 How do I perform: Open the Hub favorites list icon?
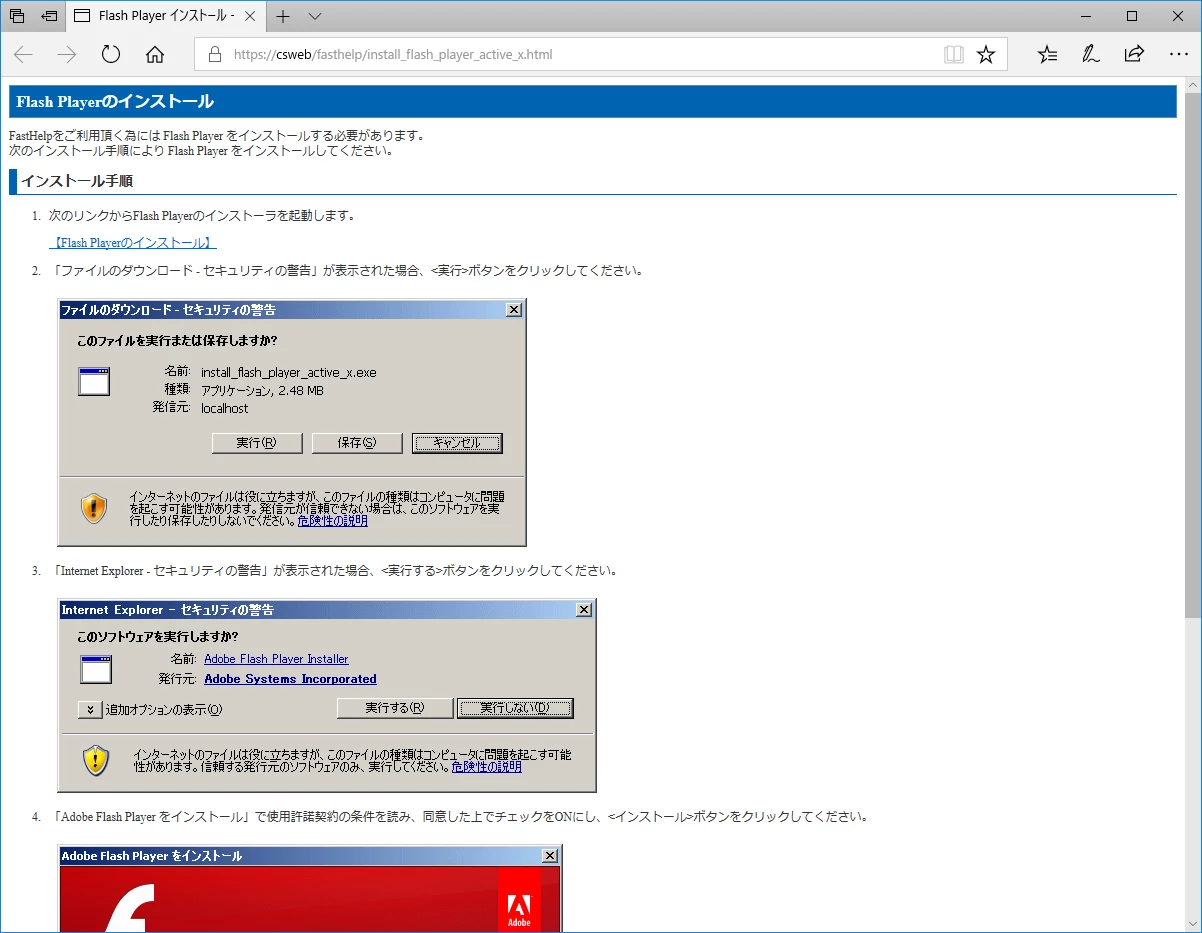1048,55
